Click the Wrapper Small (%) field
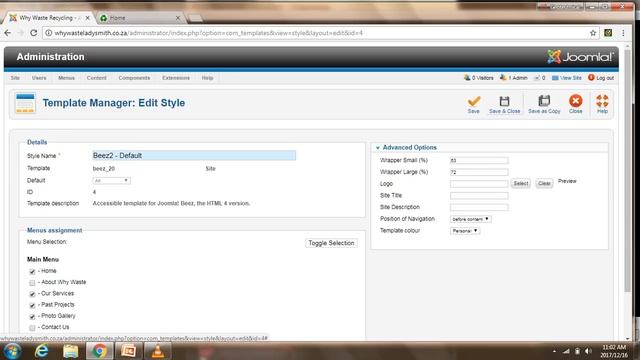This screenshot has height=360, width=640. (x=479, y=160)
